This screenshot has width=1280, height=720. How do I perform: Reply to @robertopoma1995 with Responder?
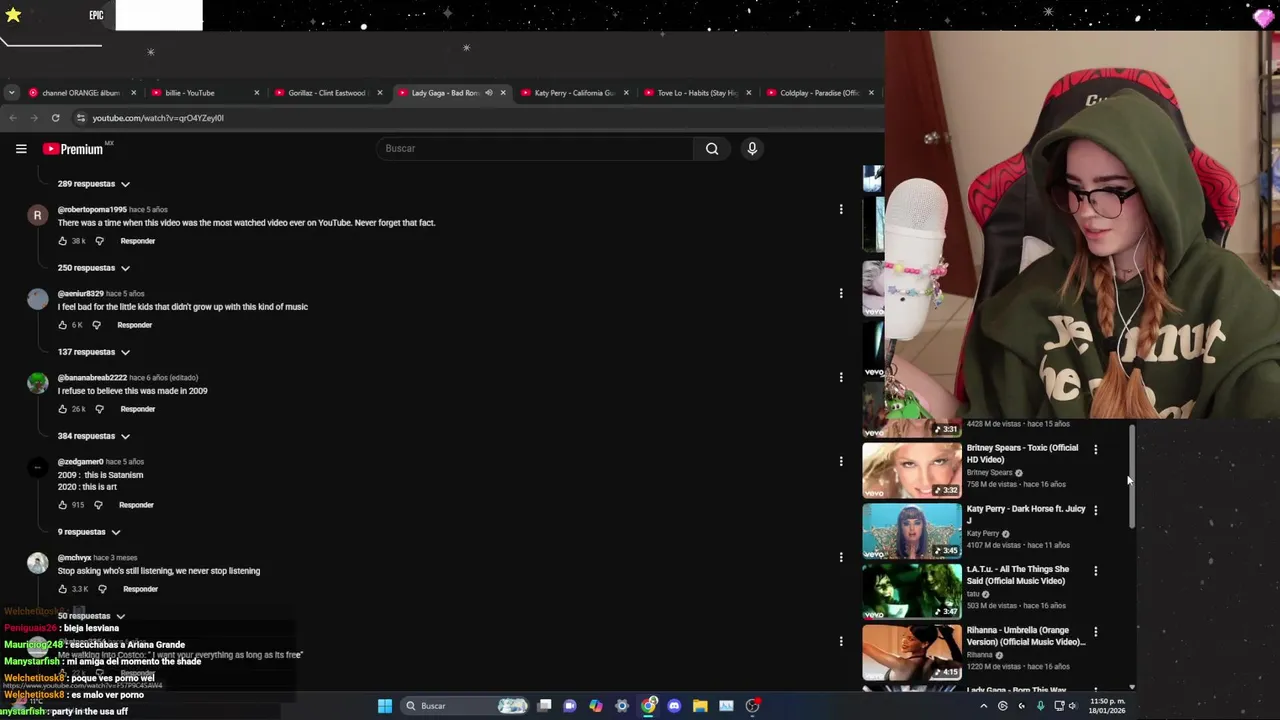(x=138, y=241)
